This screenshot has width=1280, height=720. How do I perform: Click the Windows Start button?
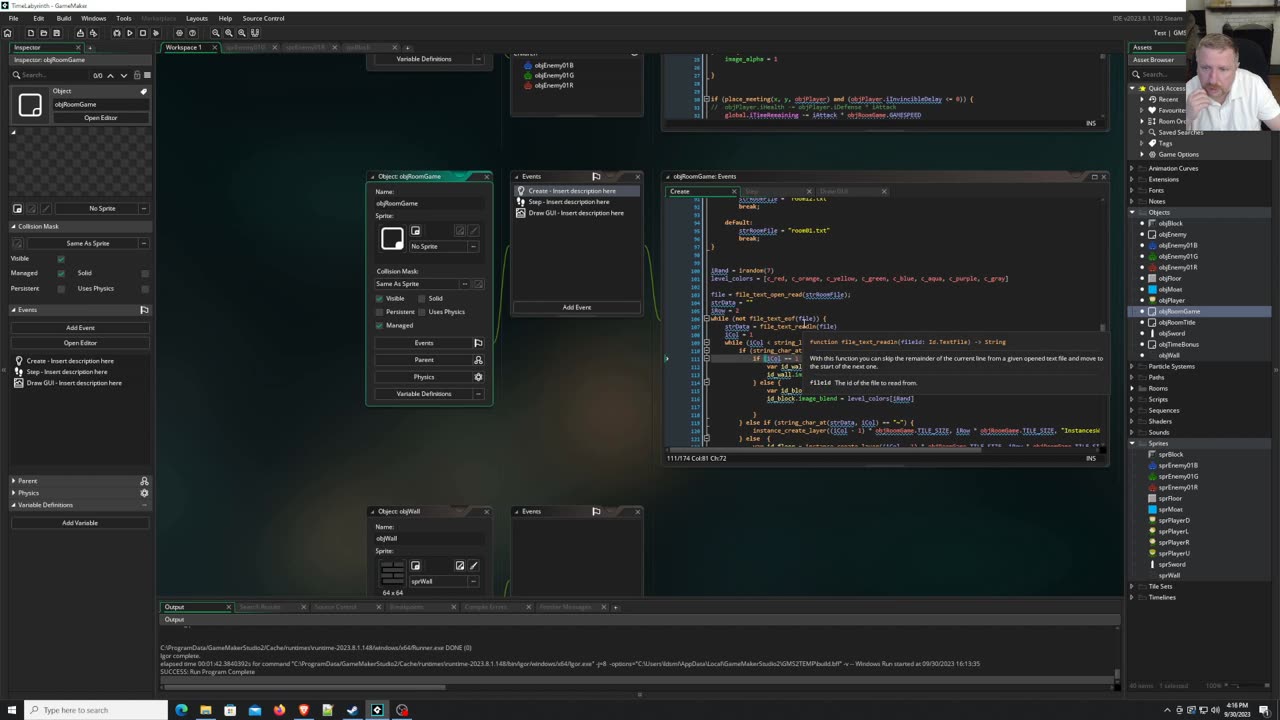pos(12,710)
